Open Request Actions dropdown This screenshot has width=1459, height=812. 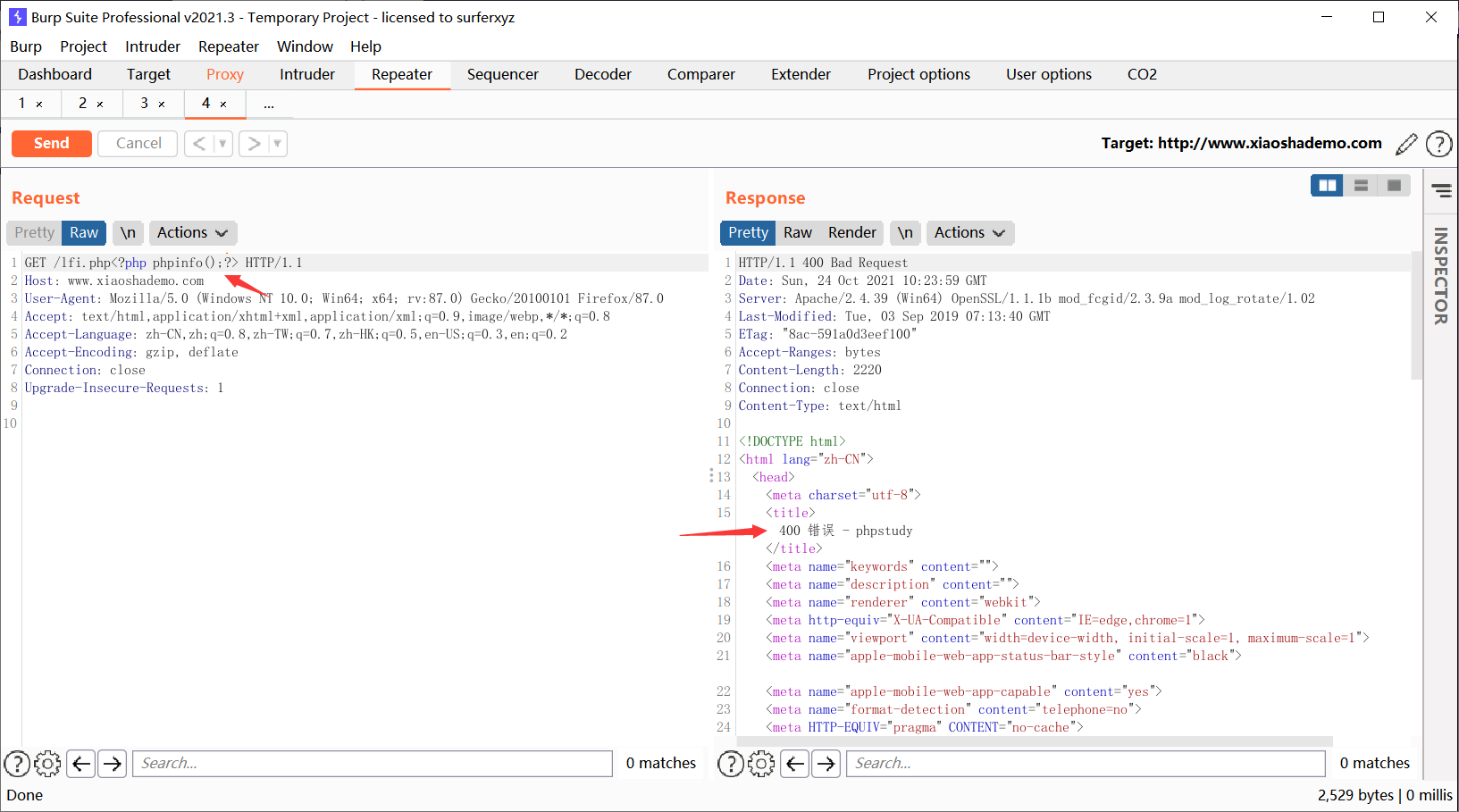192,233
